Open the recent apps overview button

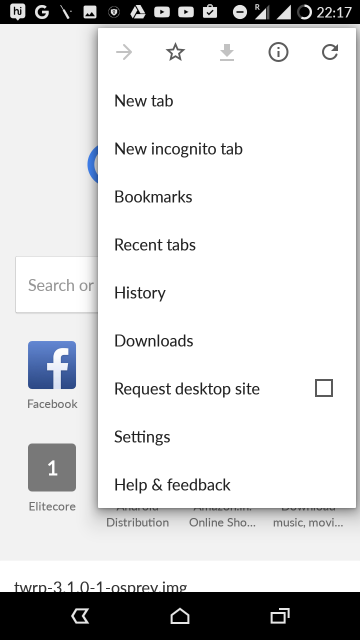(x=280, y=616)
